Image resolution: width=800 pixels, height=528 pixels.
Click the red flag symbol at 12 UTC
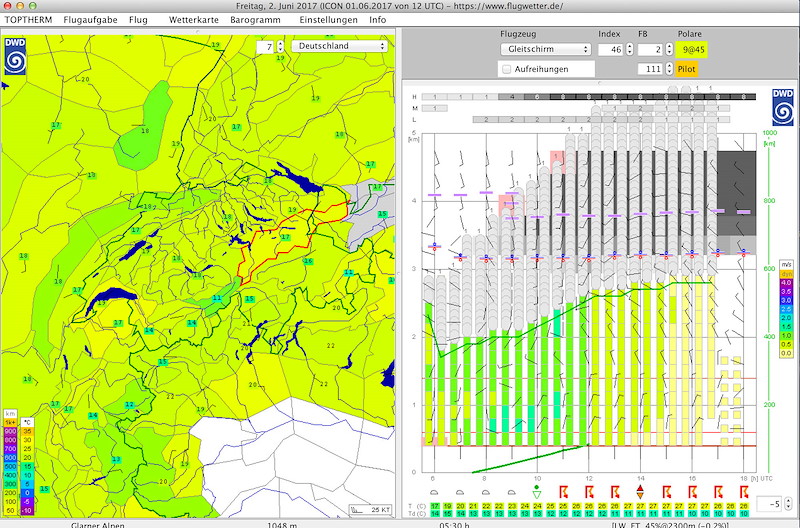coord(589,491)
